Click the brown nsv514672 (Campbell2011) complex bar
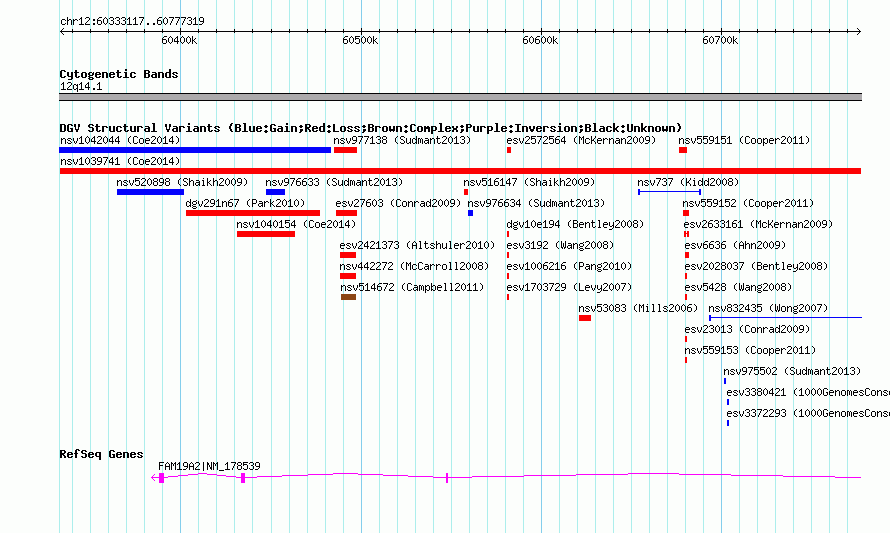 click(x=349, y=297)
